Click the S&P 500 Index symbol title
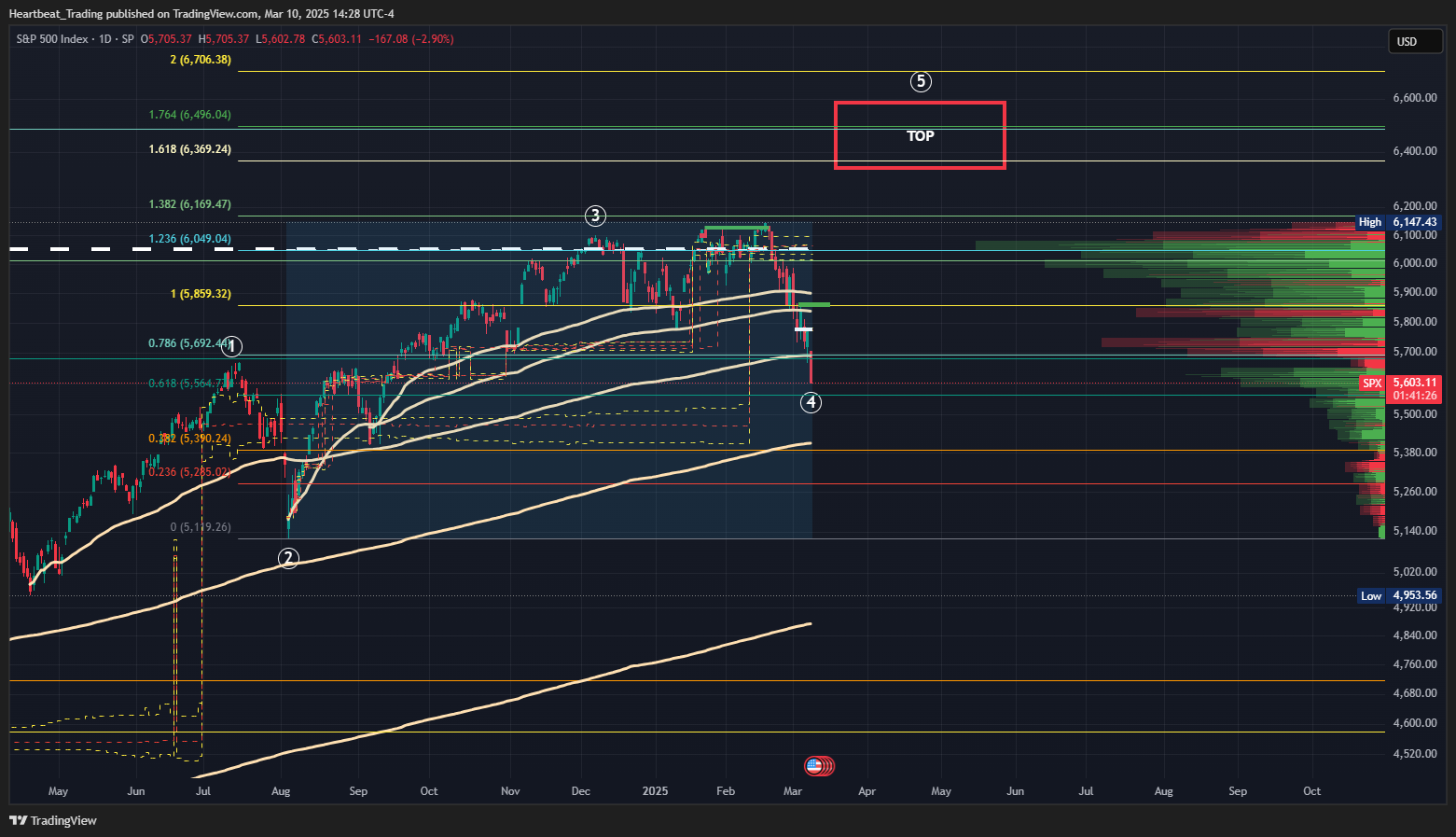 52,39
